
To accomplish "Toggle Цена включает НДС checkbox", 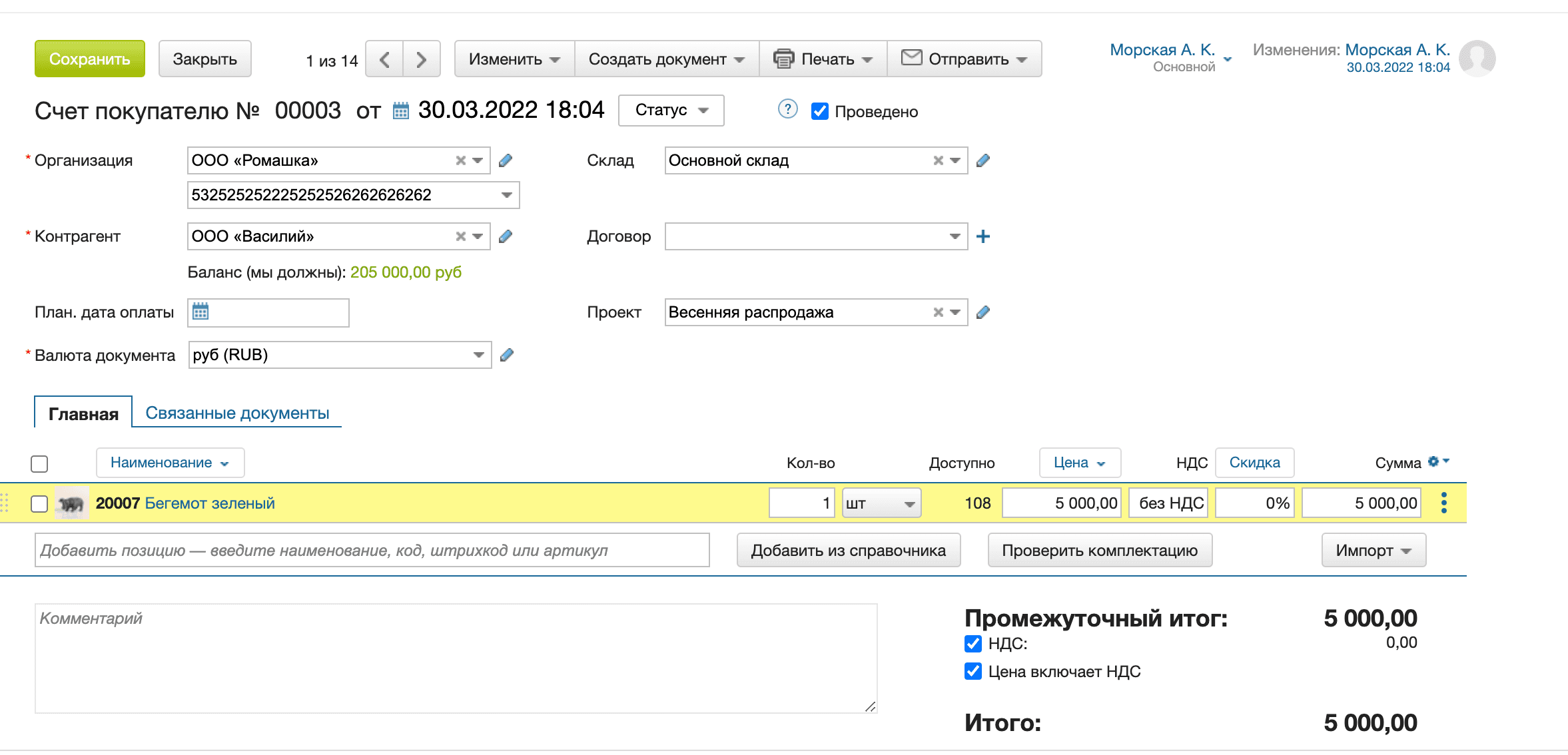I will coord(973,671).
